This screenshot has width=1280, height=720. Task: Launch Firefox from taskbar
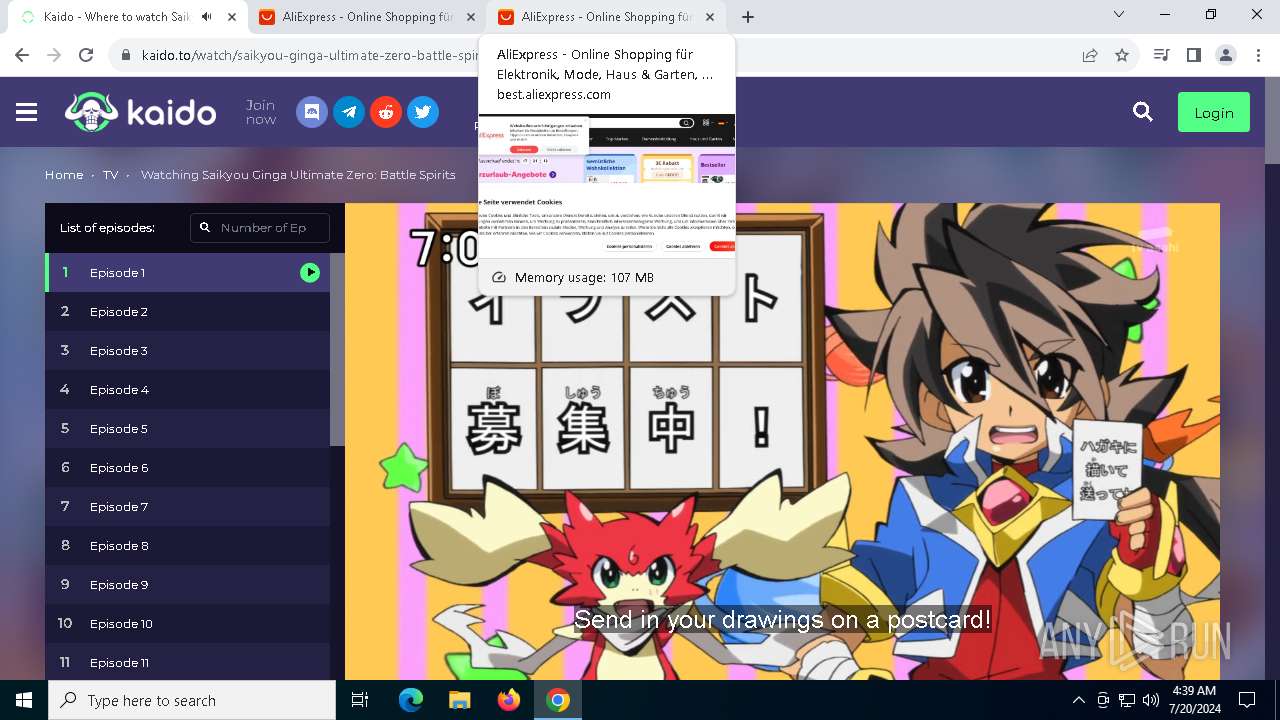point(508,700)
